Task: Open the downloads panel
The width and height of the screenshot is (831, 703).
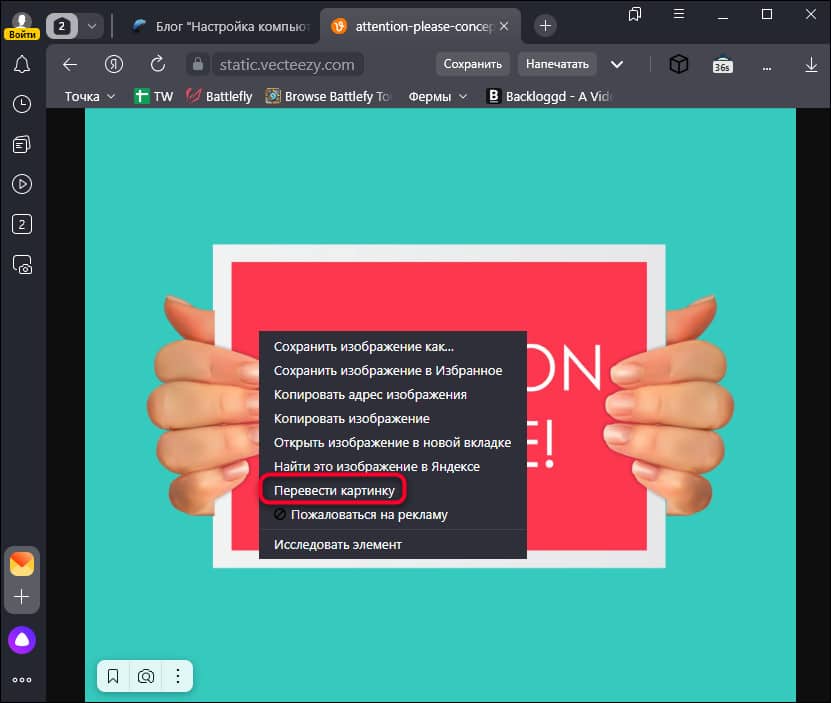Action: point(811,65)
